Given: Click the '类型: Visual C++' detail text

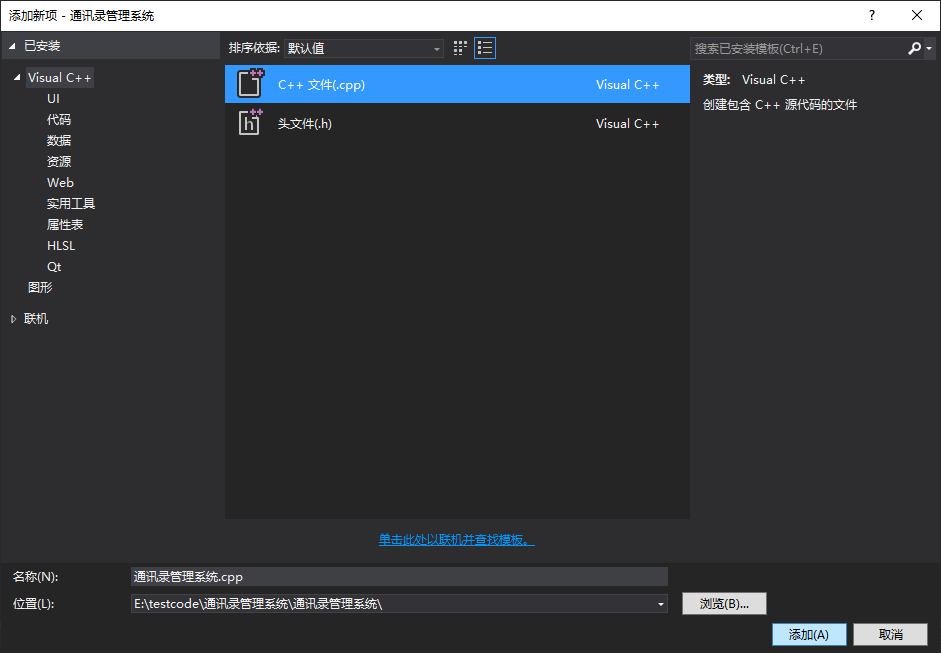Looking at the screenshot, I should coord(754,80).
